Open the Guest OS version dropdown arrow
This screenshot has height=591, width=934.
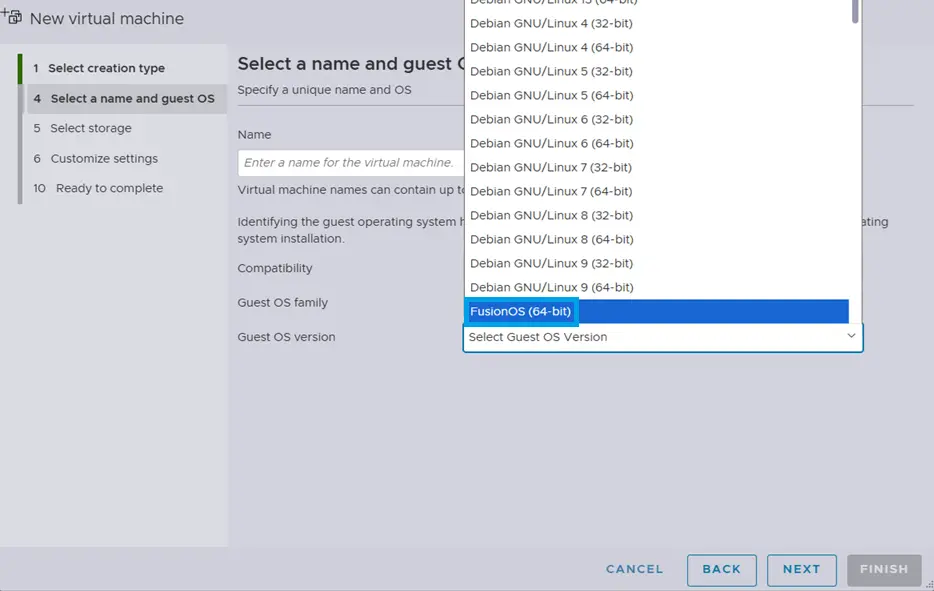pyautogui.click(x=851, y=336)
